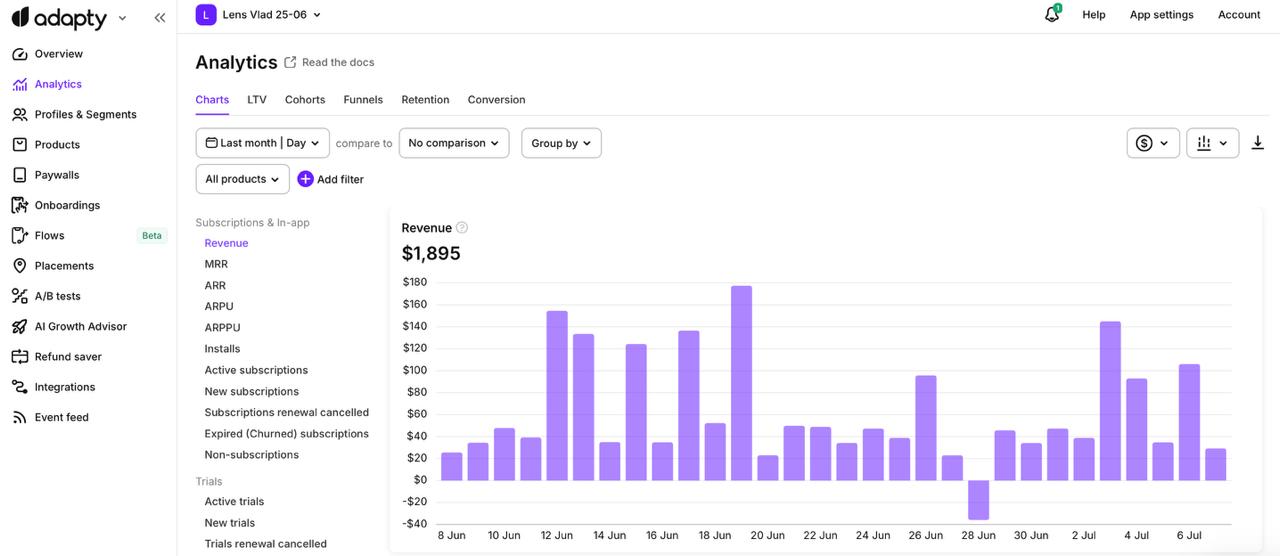This screenshot has height=556, width=1280.
Task: Open the All products filter dropdown
Action: point(243,179)
